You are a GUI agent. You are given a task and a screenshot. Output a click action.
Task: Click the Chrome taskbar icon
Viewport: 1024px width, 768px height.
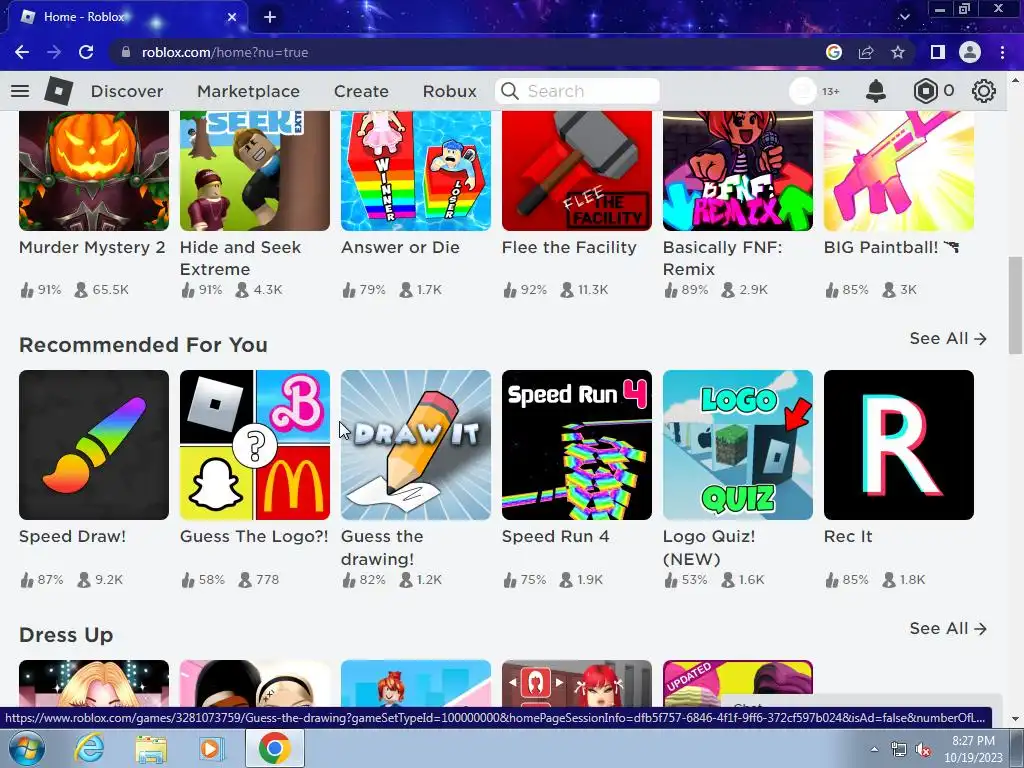point(274,748)
